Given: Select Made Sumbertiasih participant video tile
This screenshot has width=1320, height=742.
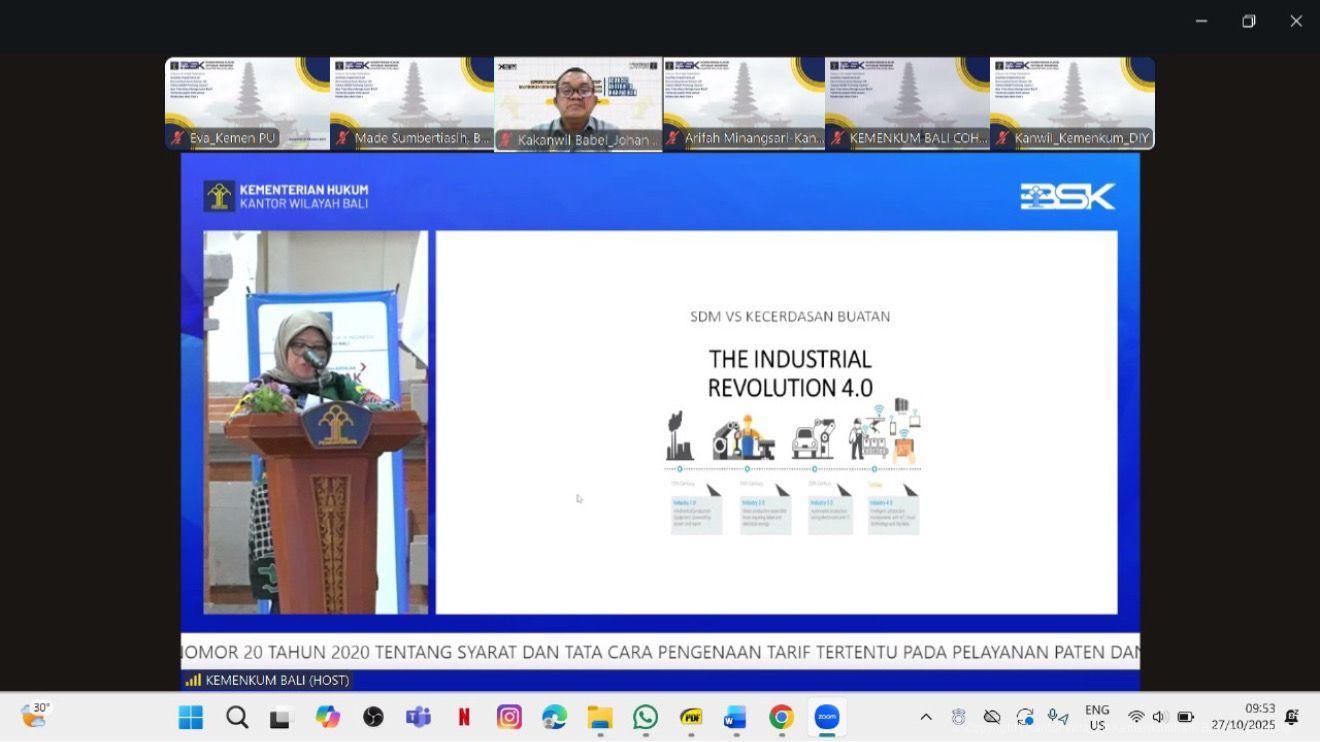Looking at the screenshot, I should tap(412, 103).
